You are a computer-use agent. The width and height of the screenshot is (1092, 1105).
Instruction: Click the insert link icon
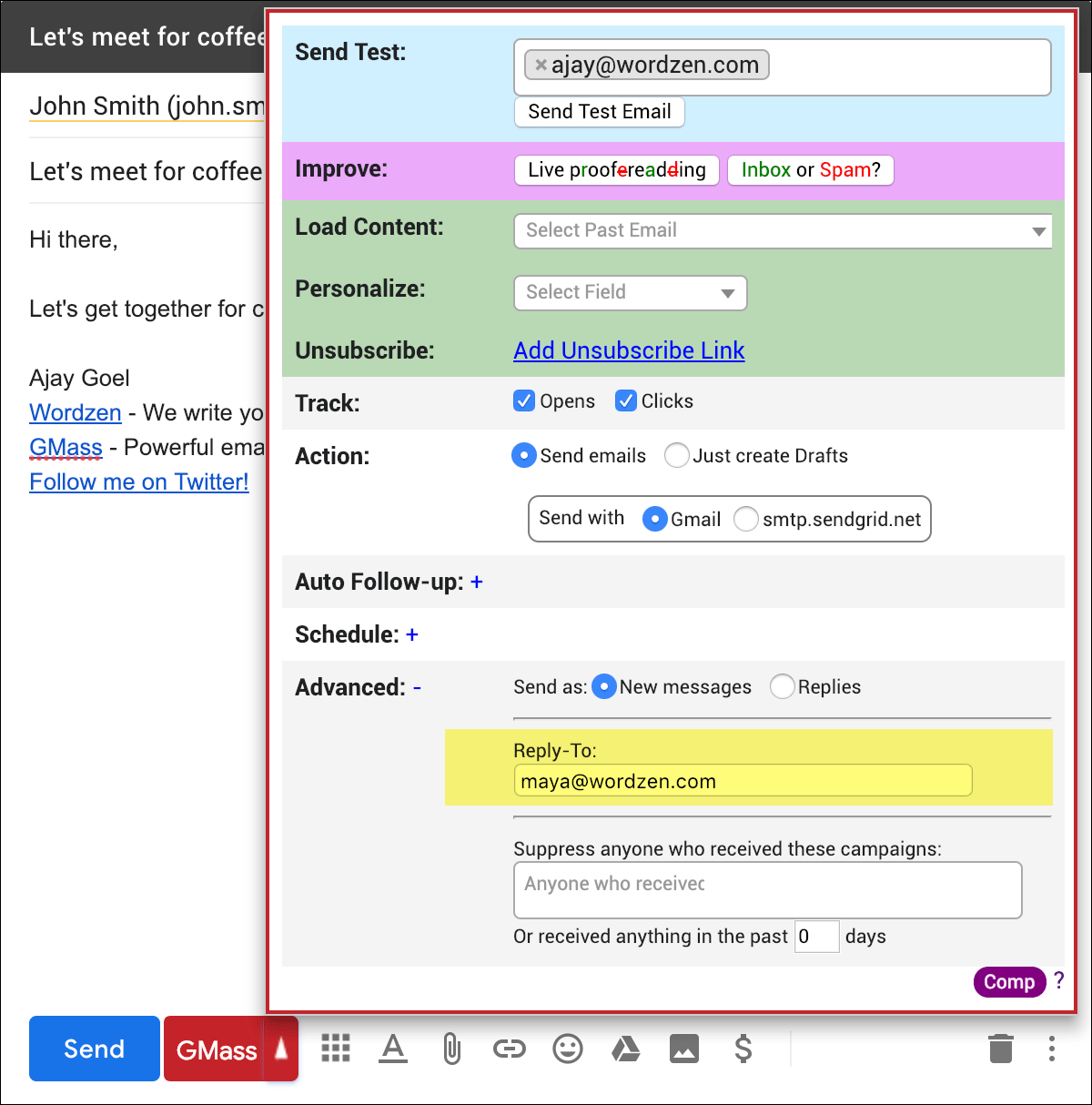tap(510, 1049)
